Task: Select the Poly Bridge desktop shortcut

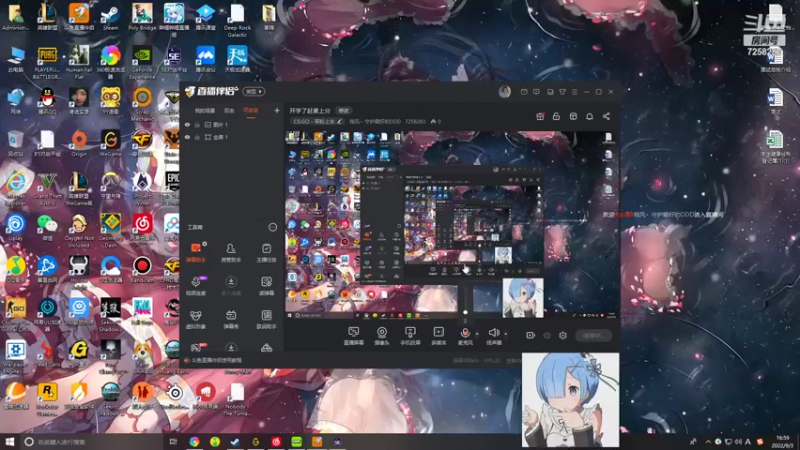Action: 142,17
